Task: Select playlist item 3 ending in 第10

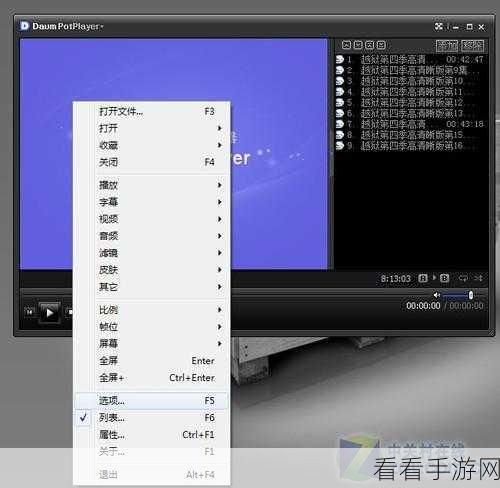Action: 410,81
